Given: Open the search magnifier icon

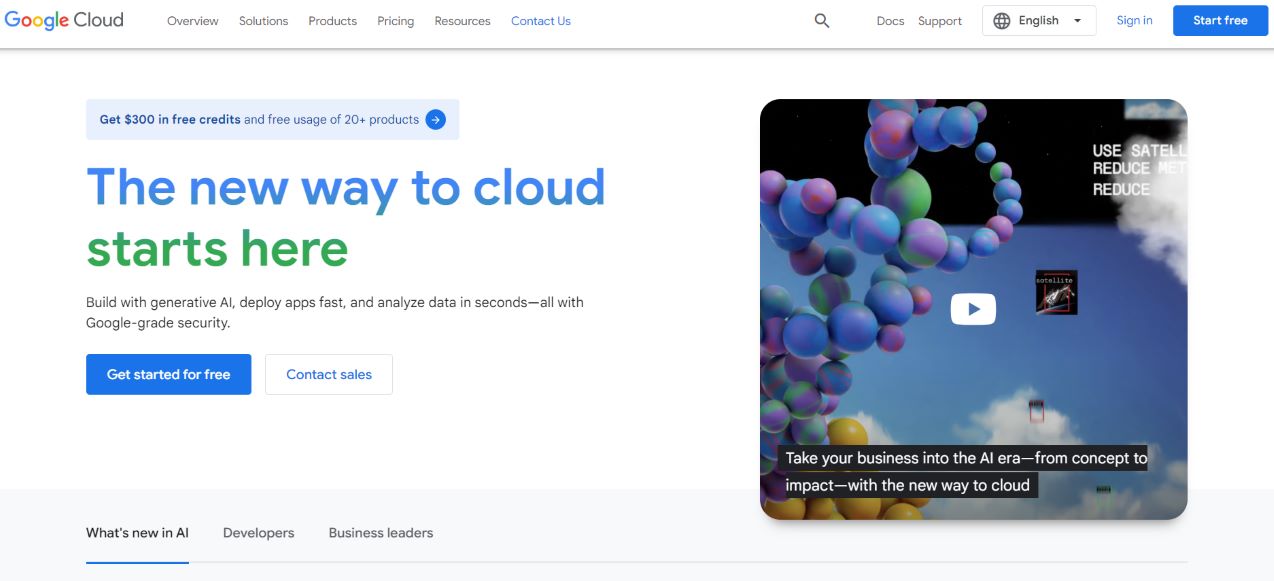Looking at the screenshot, I should point(822,21).
